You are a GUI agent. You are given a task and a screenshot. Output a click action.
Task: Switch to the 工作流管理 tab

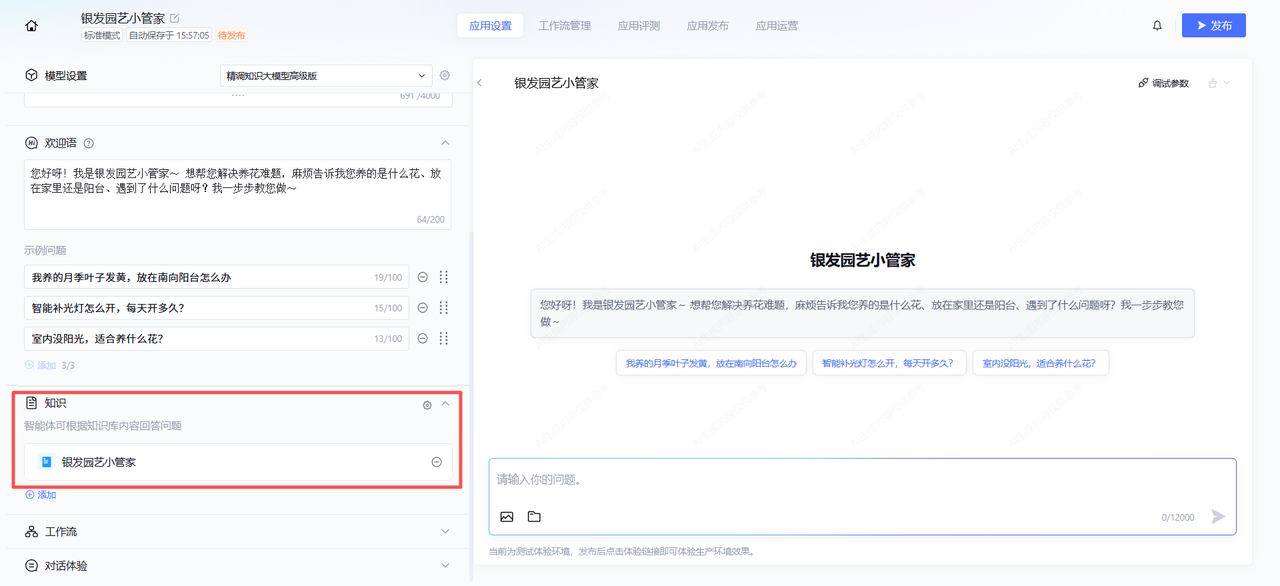(x=565, y=26)
